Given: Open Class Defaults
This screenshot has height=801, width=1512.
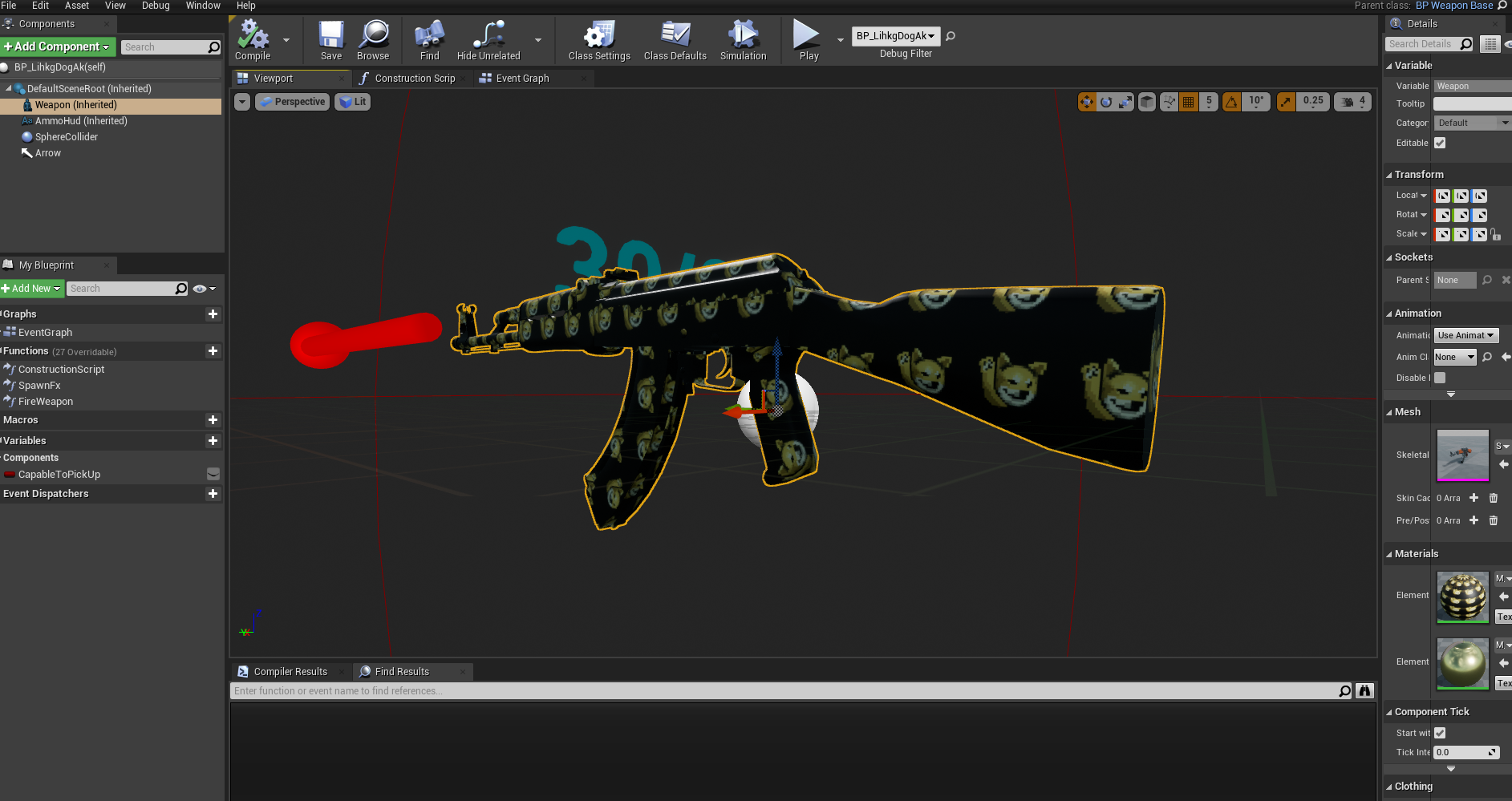Looking at the screenshot, I should (675, 40).
